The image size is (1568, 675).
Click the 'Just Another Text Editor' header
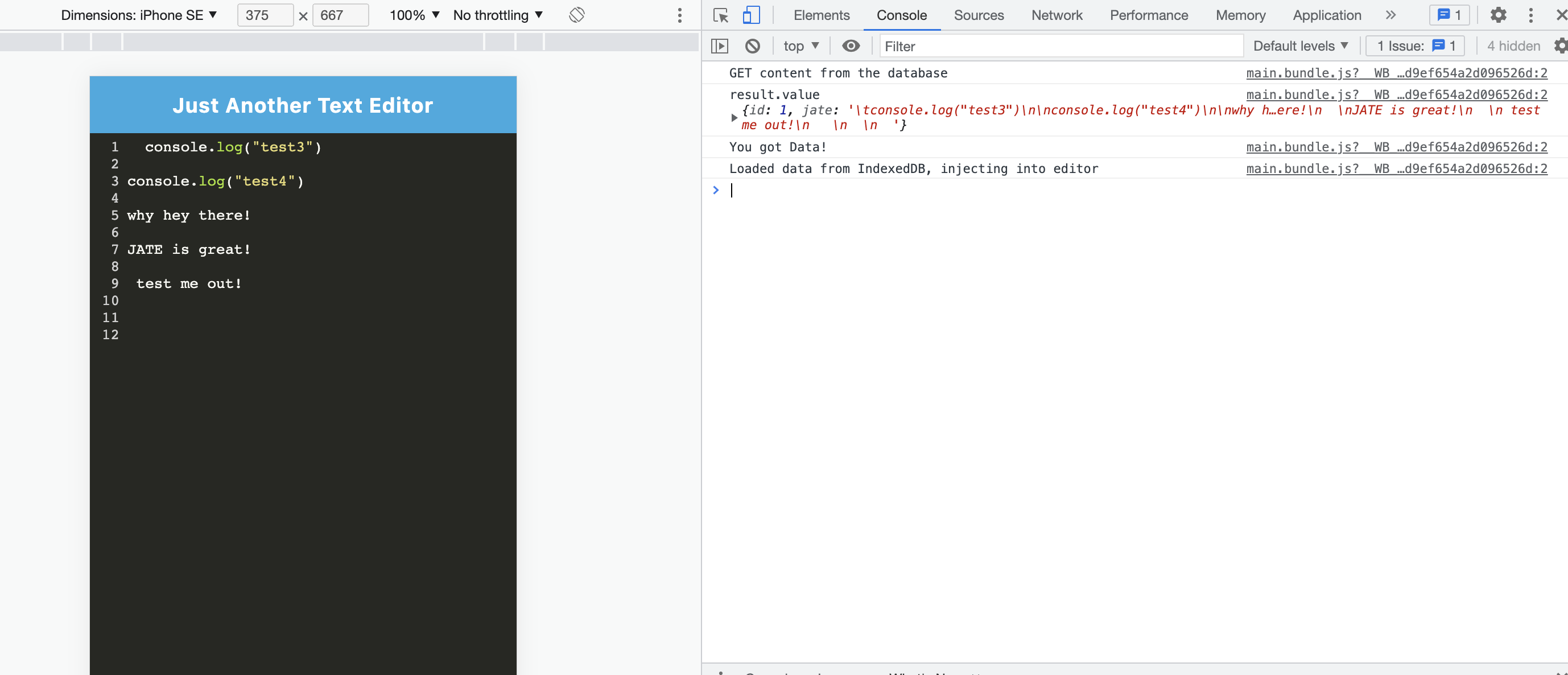(303, 105)
